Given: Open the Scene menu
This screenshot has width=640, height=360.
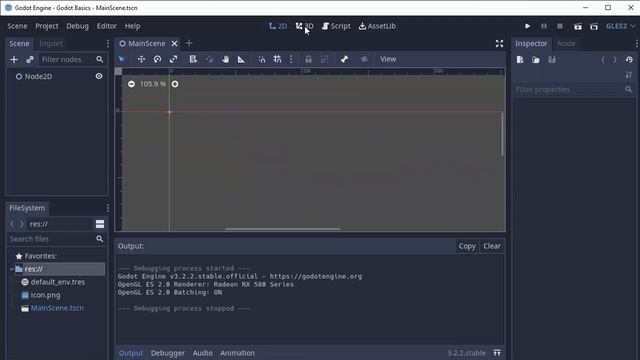Looking at the screenshot, I should 17,26.
